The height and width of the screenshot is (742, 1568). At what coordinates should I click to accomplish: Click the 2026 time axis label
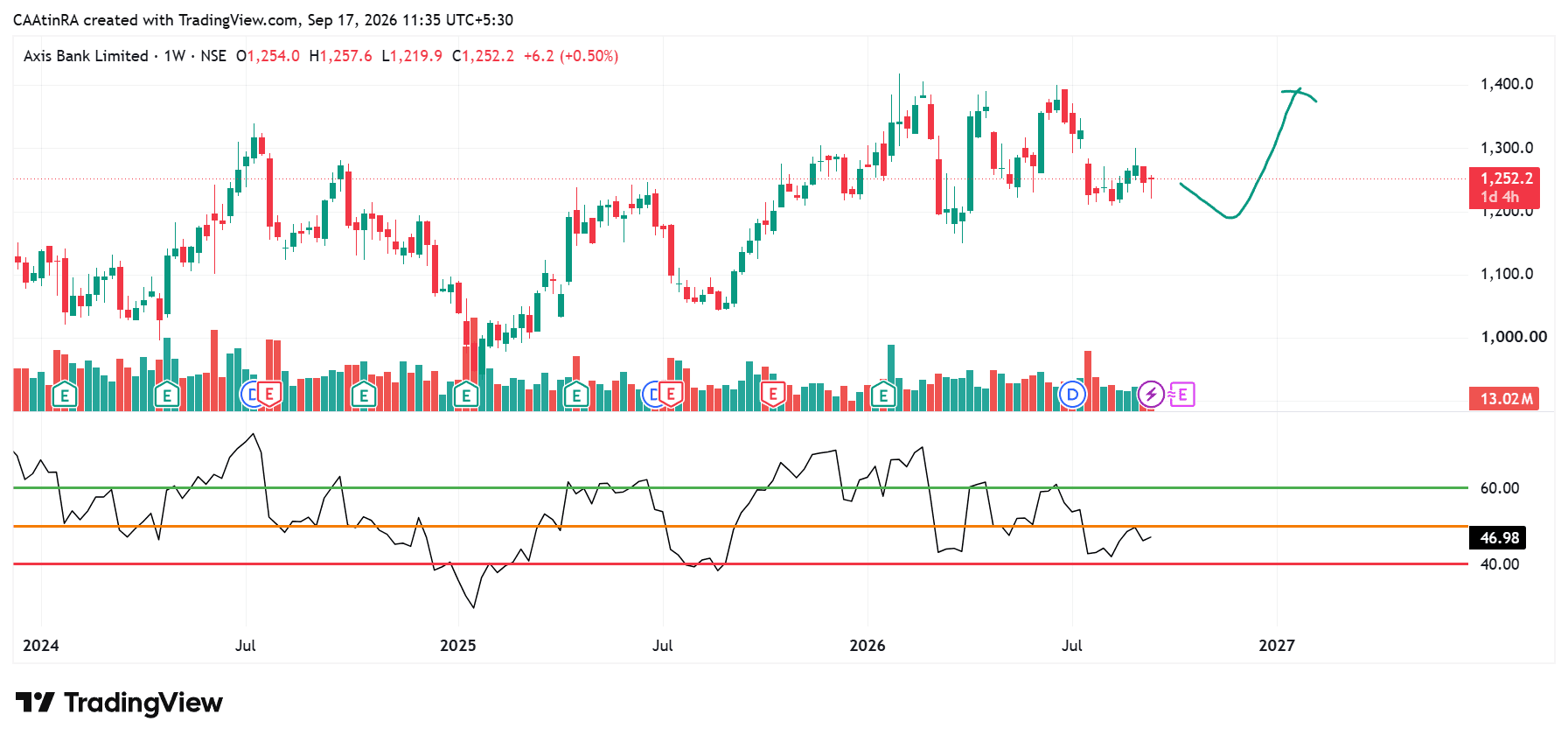pos(868,646)
